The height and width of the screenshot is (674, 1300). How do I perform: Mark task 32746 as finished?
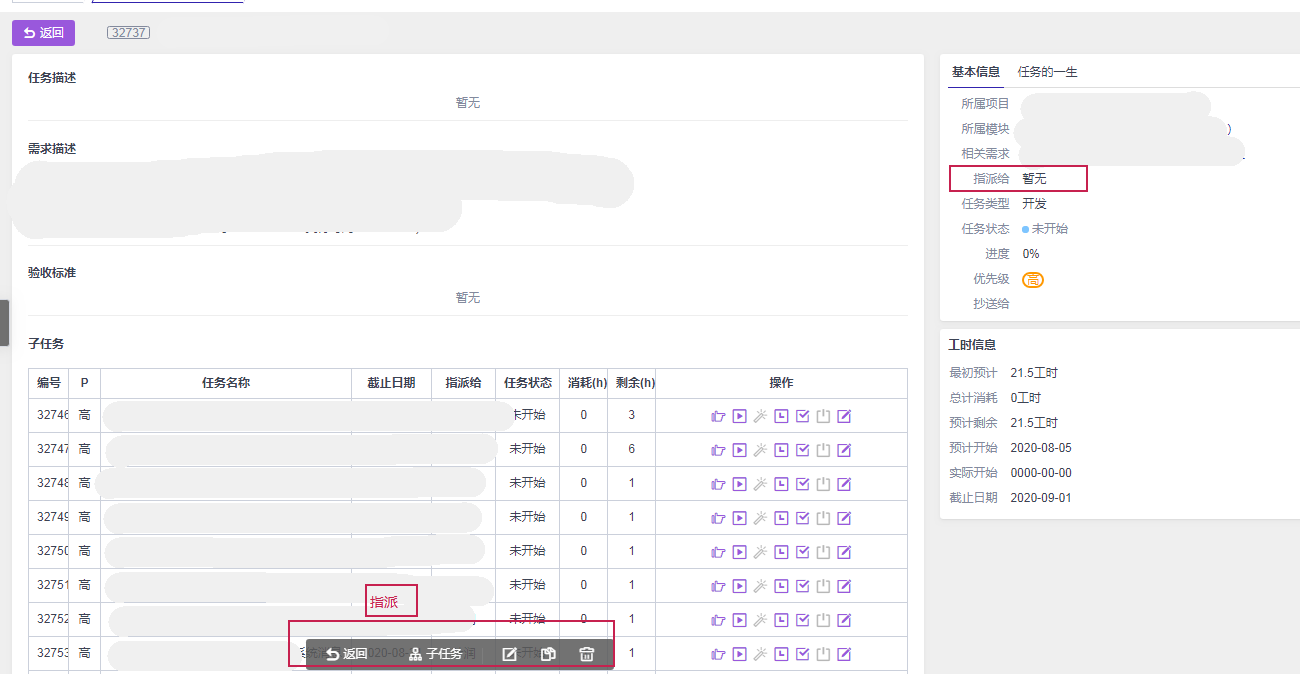pyautogui.click(x=802, y=416)
